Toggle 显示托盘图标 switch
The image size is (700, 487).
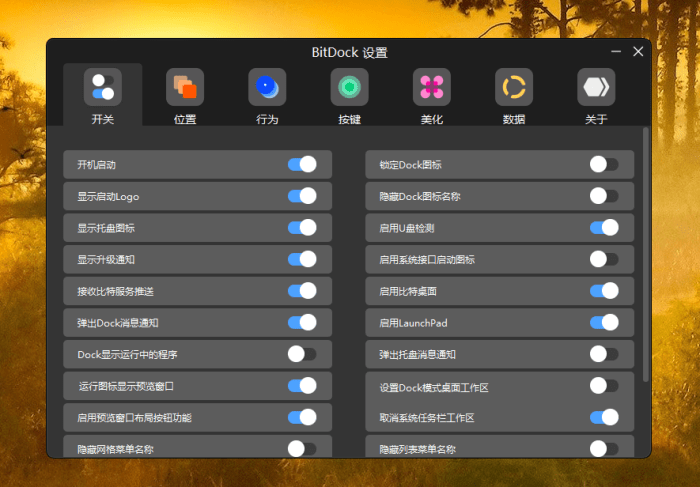[302, 228]
